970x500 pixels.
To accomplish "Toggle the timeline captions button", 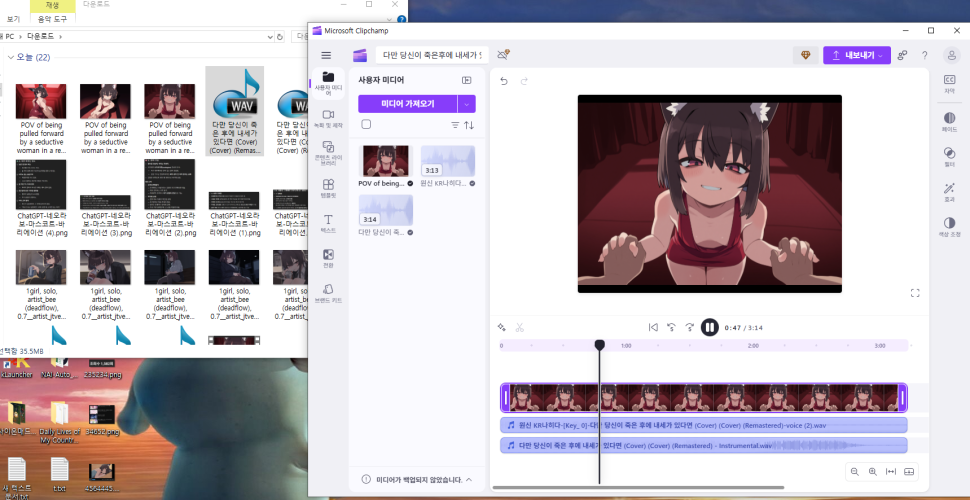I will point(909,472).
